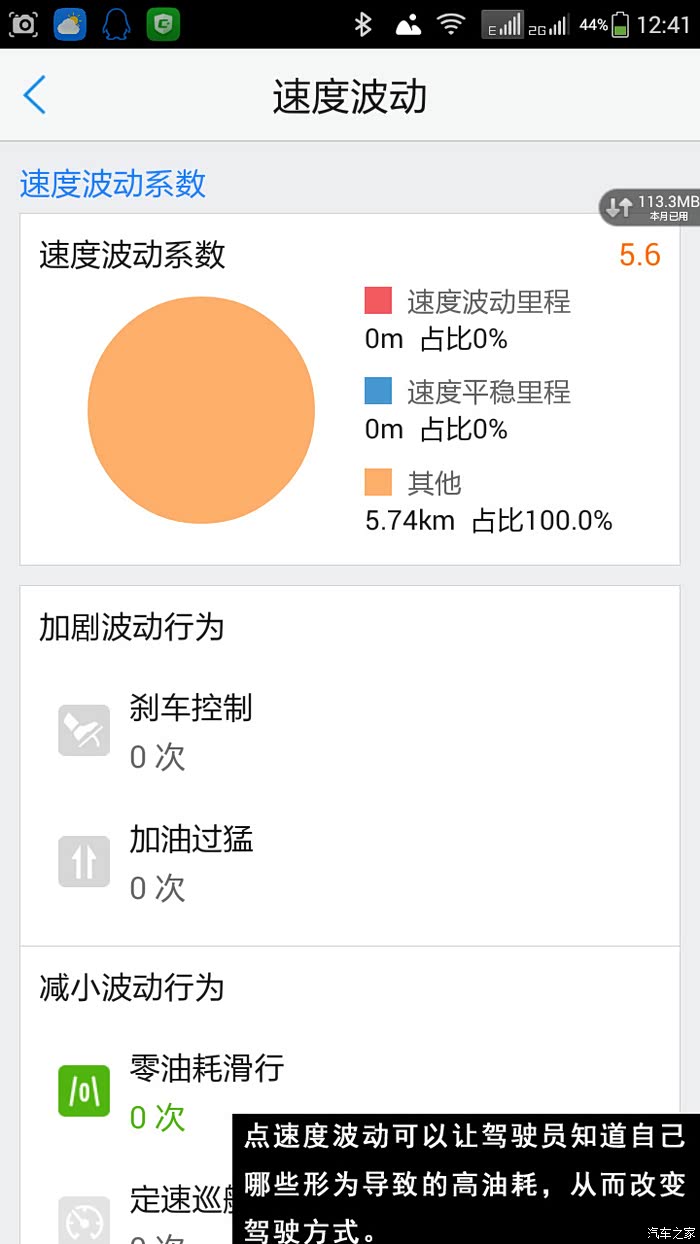This screenshot has width=700, height=1244.
Task: Tap the brake control (刹车控制) icon
Action: point(84,730)
